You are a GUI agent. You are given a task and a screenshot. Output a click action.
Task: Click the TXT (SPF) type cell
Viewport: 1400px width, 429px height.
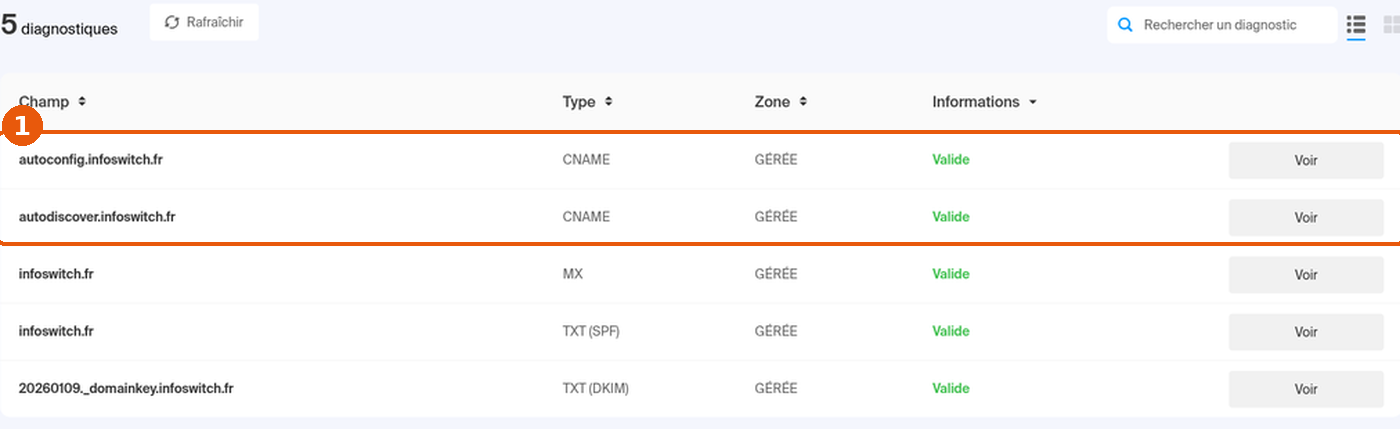click(x=591, y=331)
